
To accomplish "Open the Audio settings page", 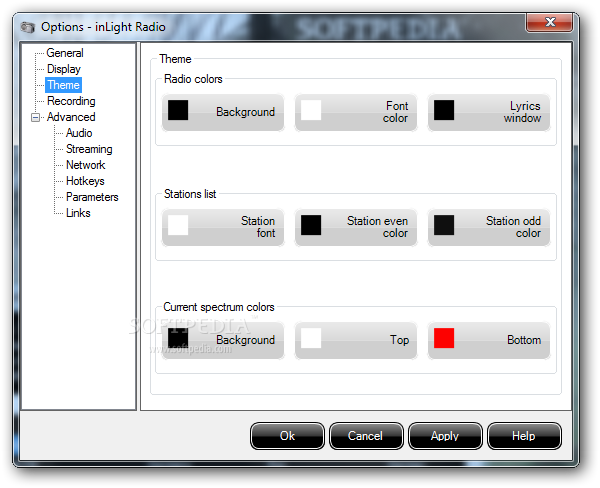I will tap(79, 133).
